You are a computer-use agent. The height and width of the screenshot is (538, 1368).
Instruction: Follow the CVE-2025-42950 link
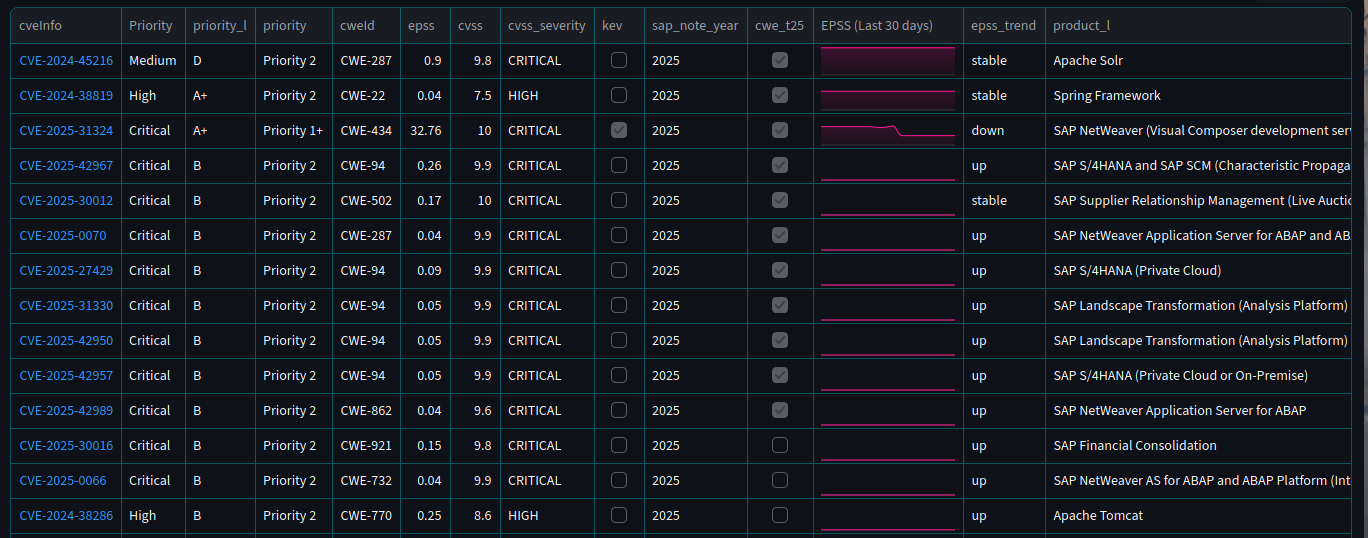pos(66,341)
